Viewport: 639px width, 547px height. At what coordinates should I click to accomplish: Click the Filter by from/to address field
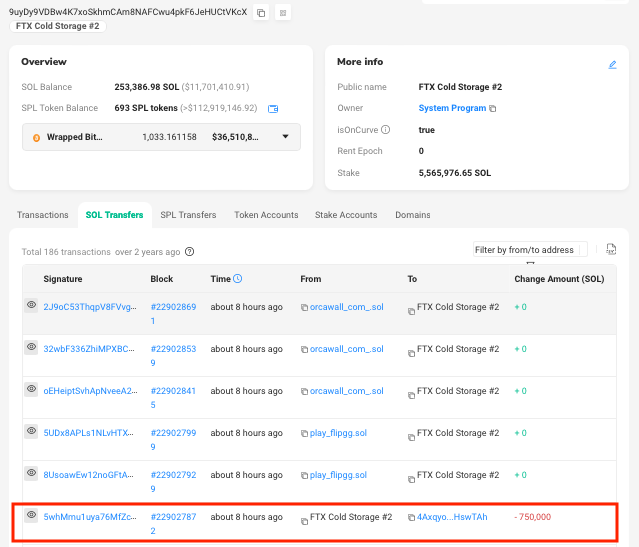(529, 249)
